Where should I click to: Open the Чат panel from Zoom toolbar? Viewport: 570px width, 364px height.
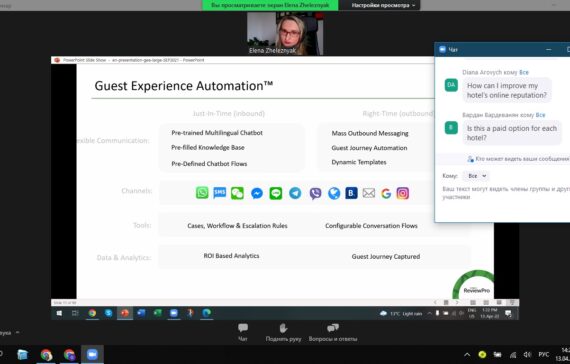243,332
